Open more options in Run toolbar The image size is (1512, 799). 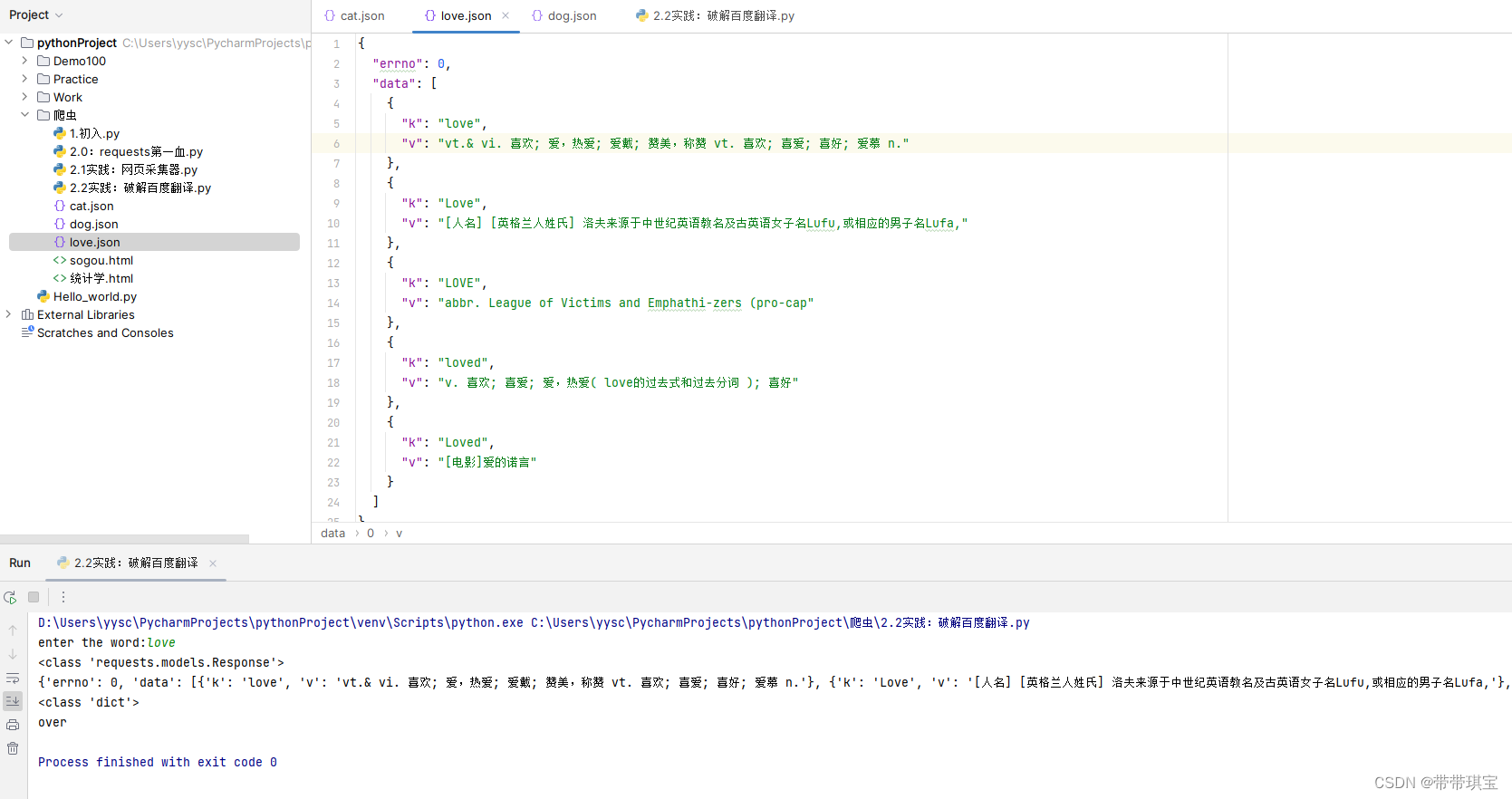[63, 597]
